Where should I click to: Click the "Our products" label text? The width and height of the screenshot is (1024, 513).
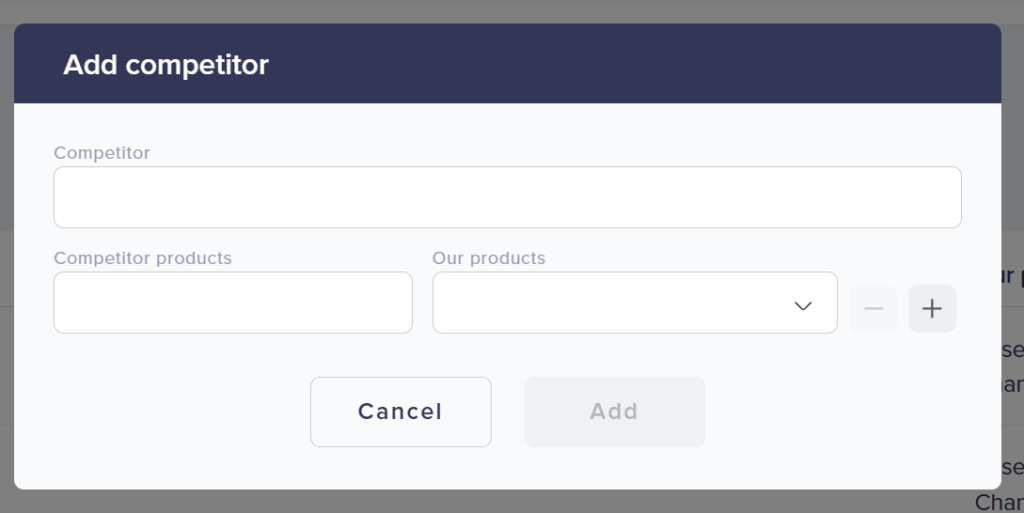click(489, 258)
